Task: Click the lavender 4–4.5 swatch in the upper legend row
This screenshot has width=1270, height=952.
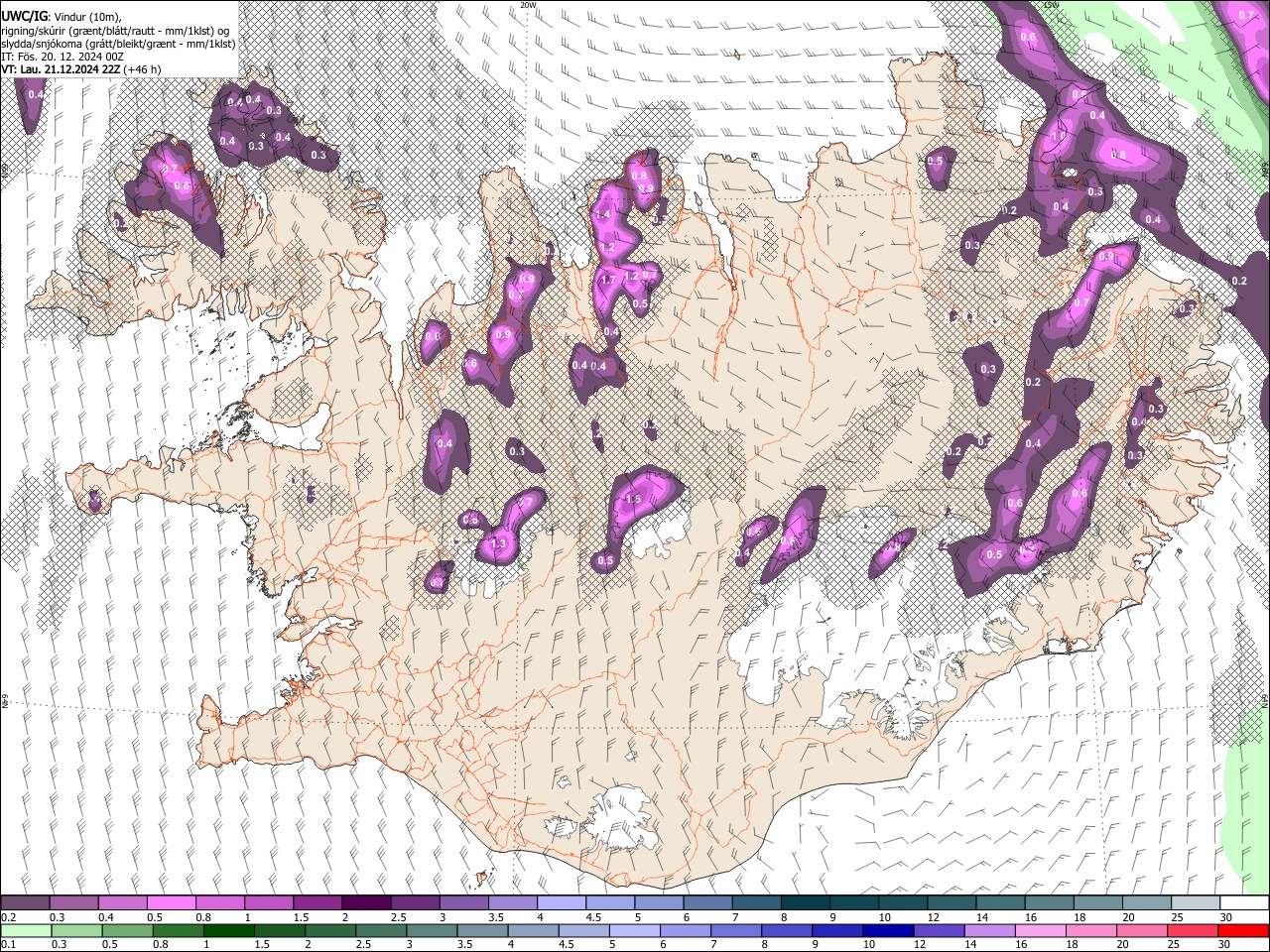Action: click(561, 903)
